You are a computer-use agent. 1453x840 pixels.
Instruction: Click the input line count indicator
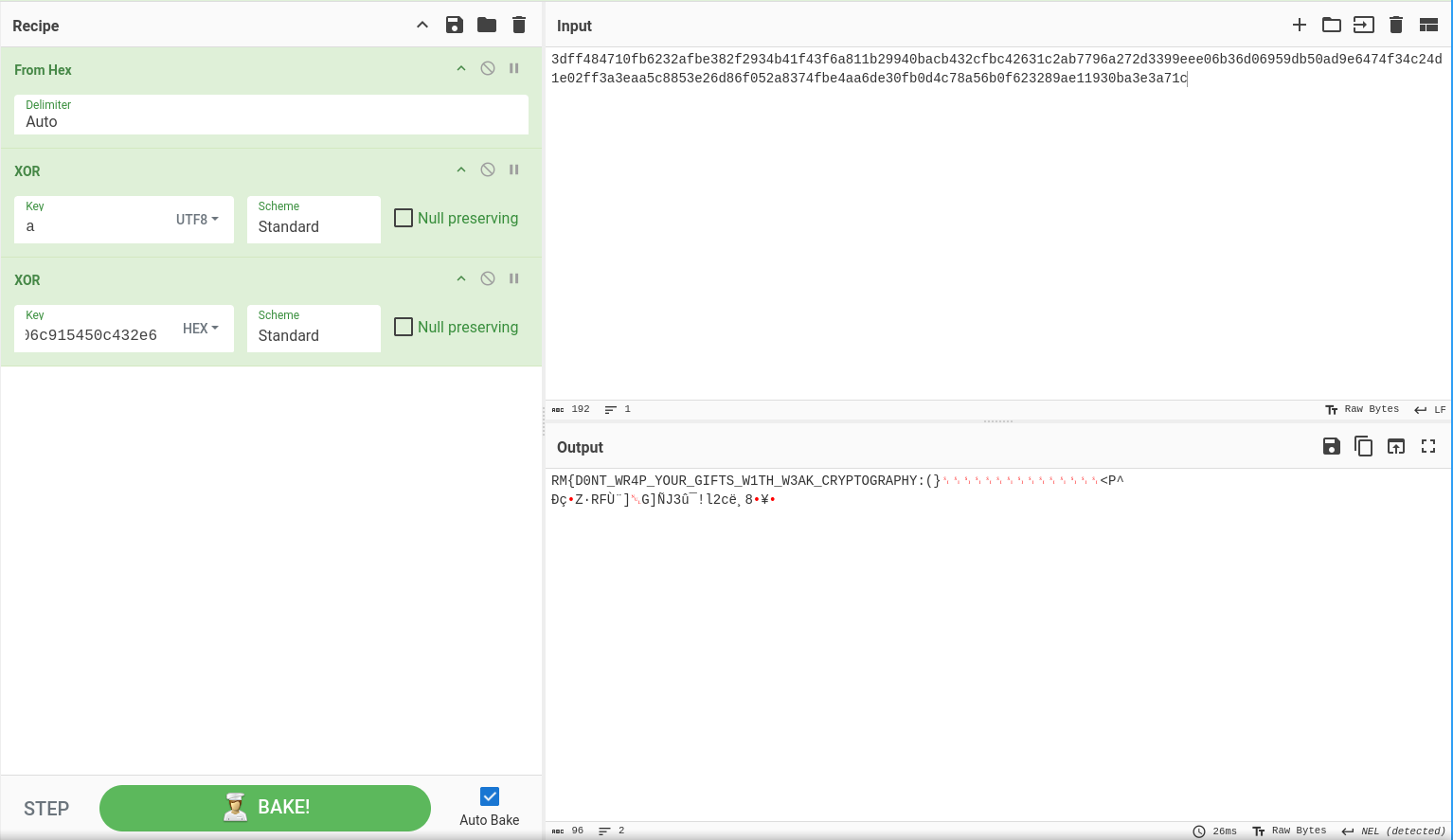pos(618,409)
